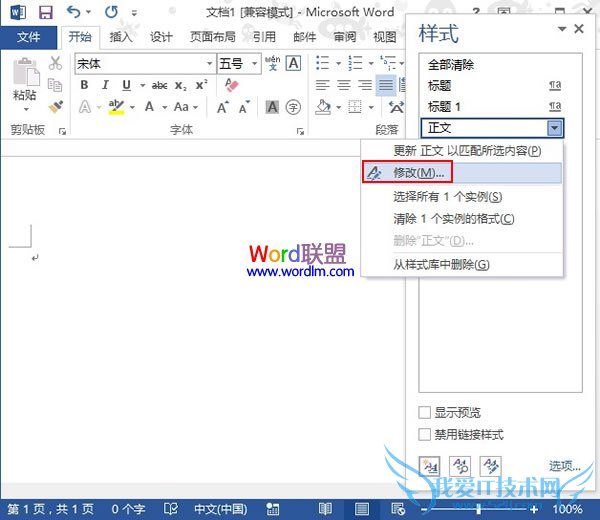Switch to the 设计 Design tab
The width and height of the screenshot is (600, 520).
click(x=161, y=37)
